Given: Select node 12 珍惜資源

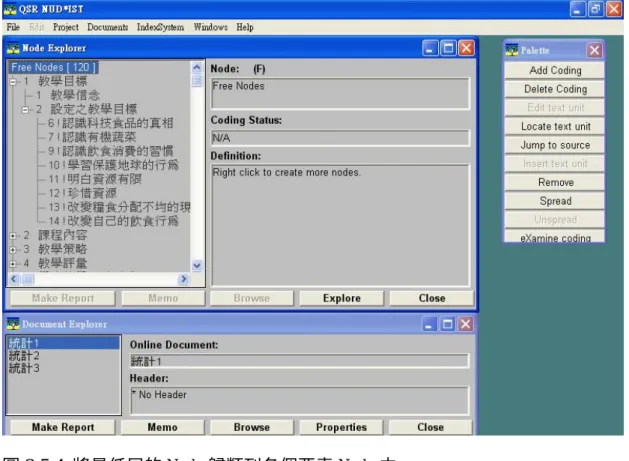Looking at the screenshot, I should coord(83,193).
